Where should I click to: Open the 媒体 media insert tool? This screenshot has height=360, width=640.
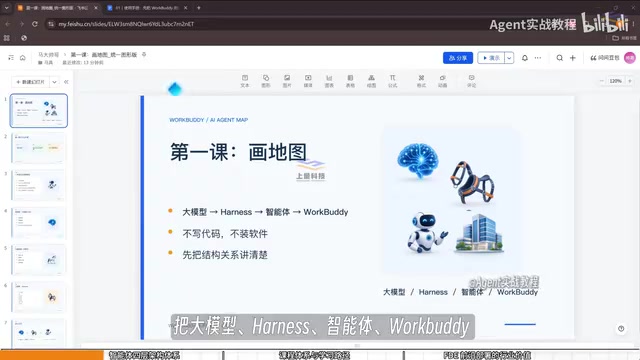click(308, 81)
